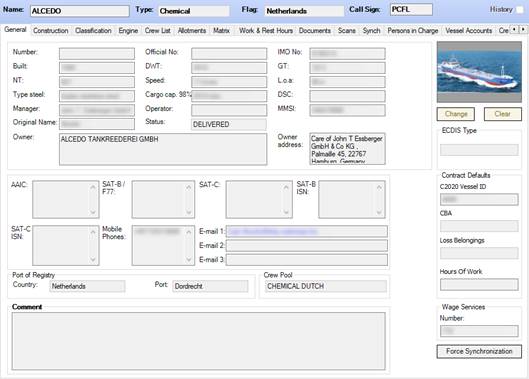Viewport: 529px width, 379px height.
Task: Click into the Comment text area
Action: [x=198, y=341]
